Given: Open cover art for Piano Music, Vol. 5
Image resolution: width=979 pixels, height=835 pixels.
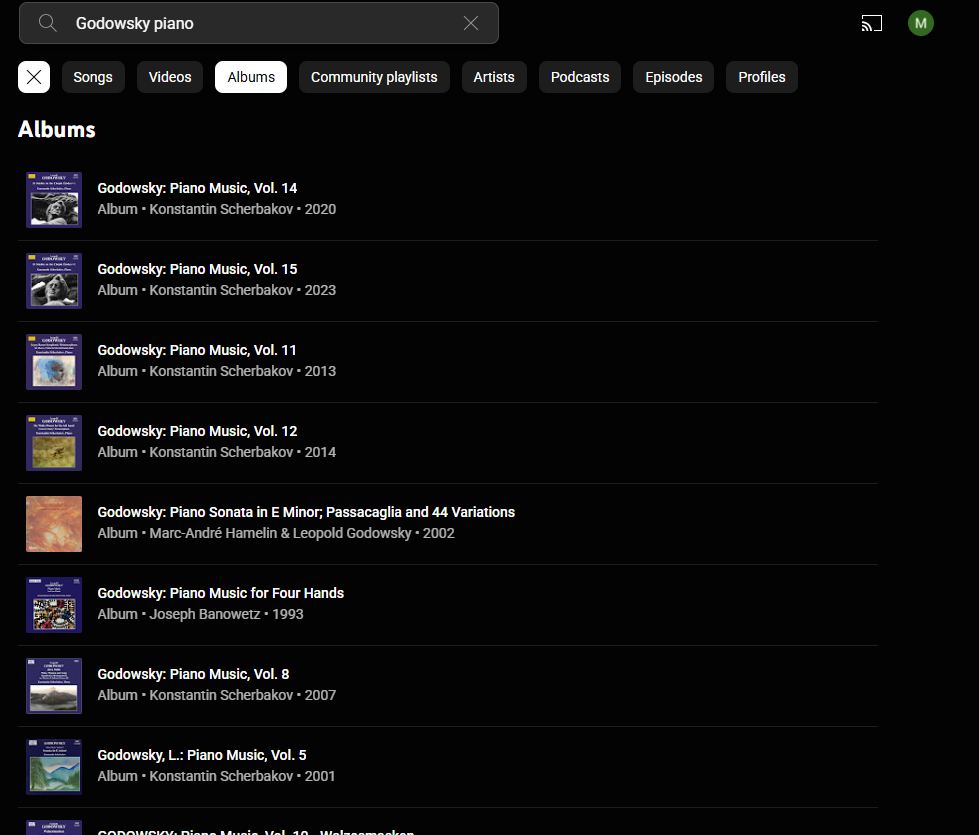Looking at the screenshot, I should point(54,767).
